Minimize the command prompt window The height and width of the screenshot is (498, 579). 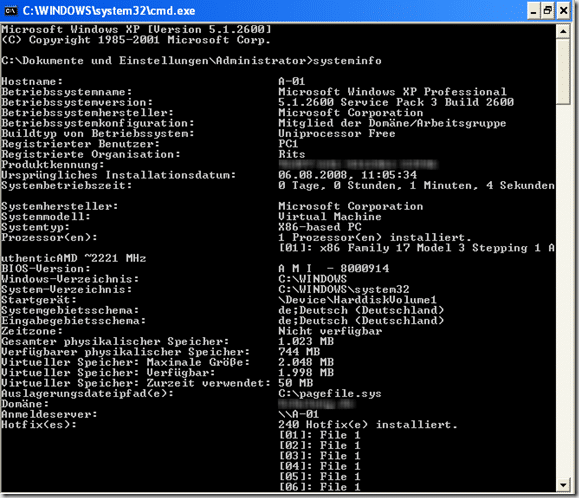[x=532, y=11]
